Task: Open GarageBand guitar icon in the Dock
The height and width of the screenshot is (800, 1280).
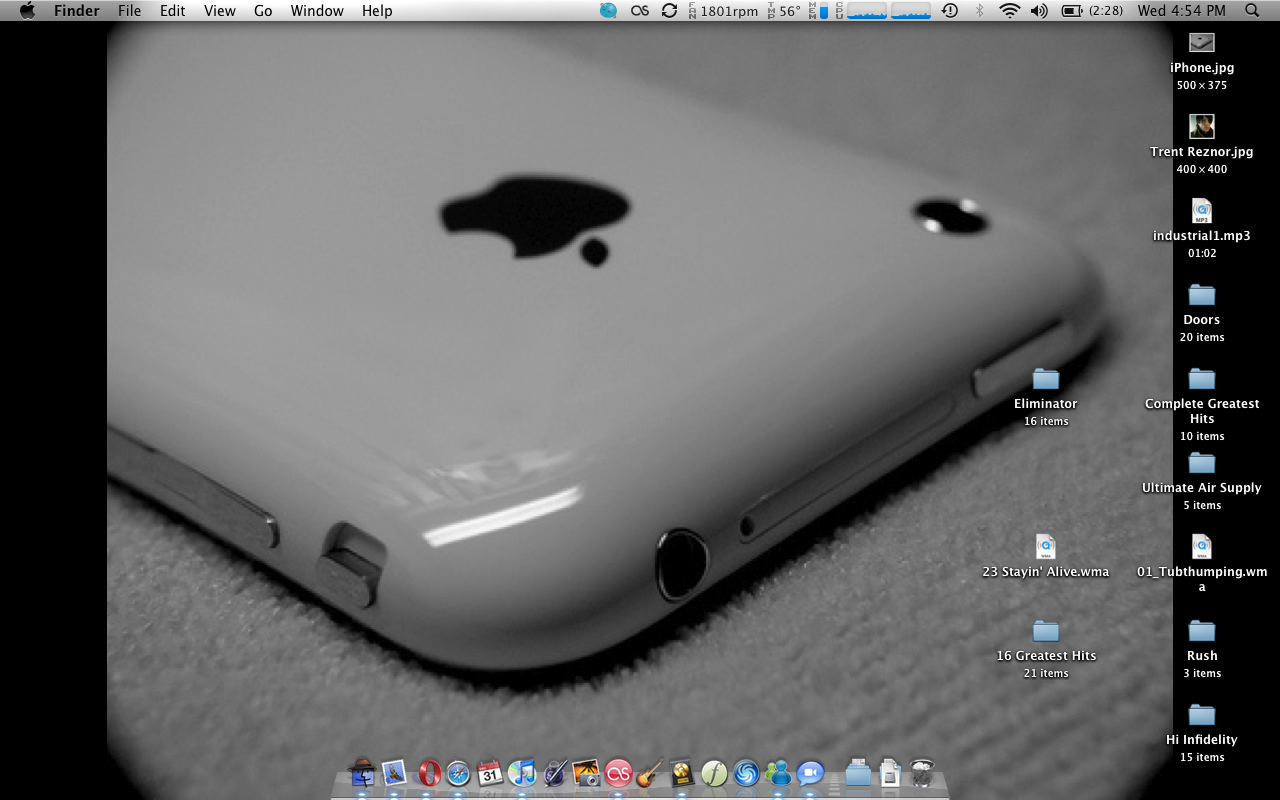Action: pyautogui.click(x=650, y=773)
